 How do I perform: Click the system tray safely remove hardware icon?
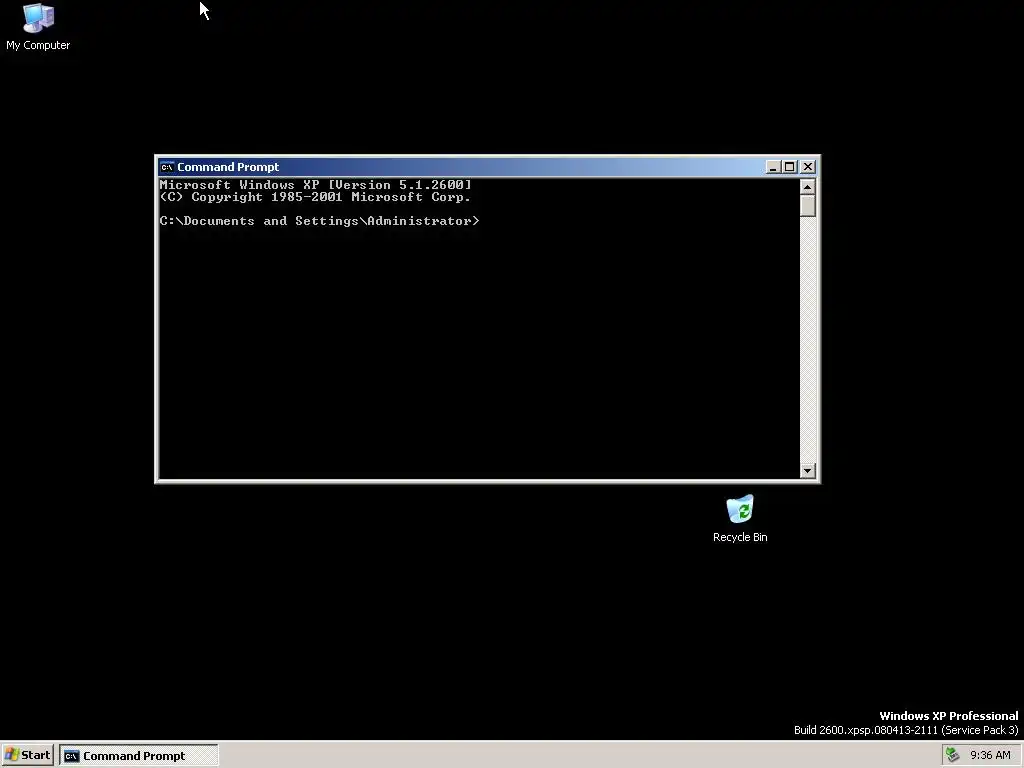point(952,755)
